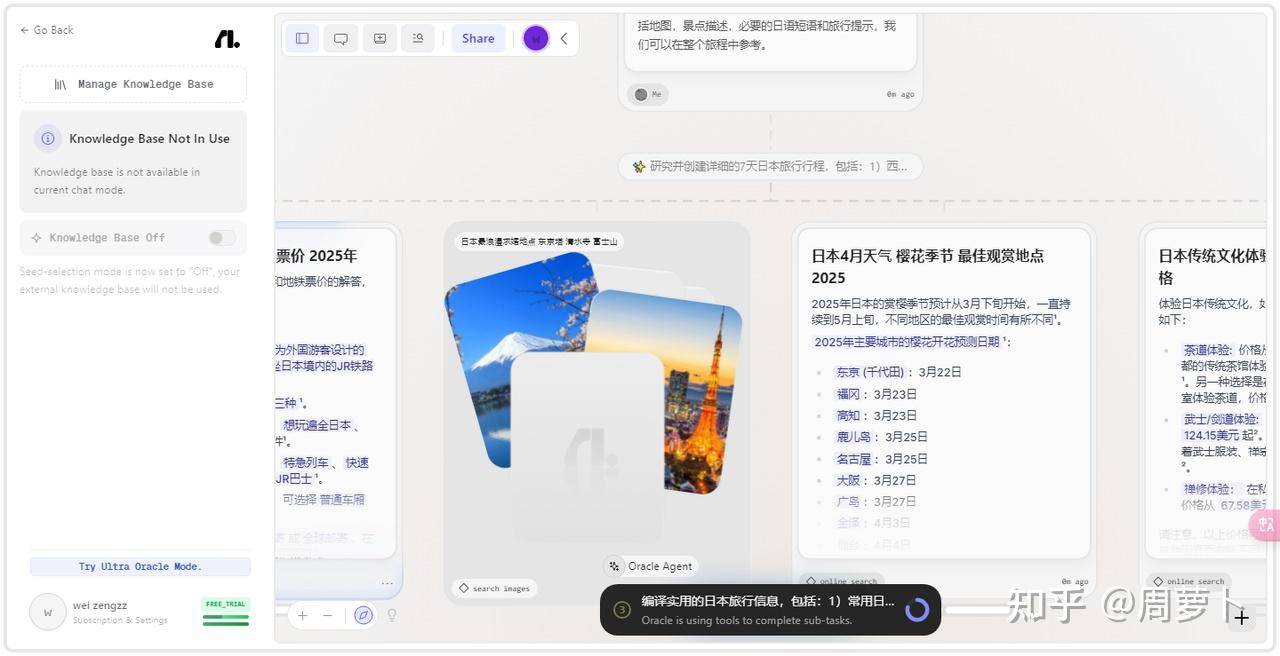
Task: Open the three-dot menu on left card
Action: coord(387,583)
